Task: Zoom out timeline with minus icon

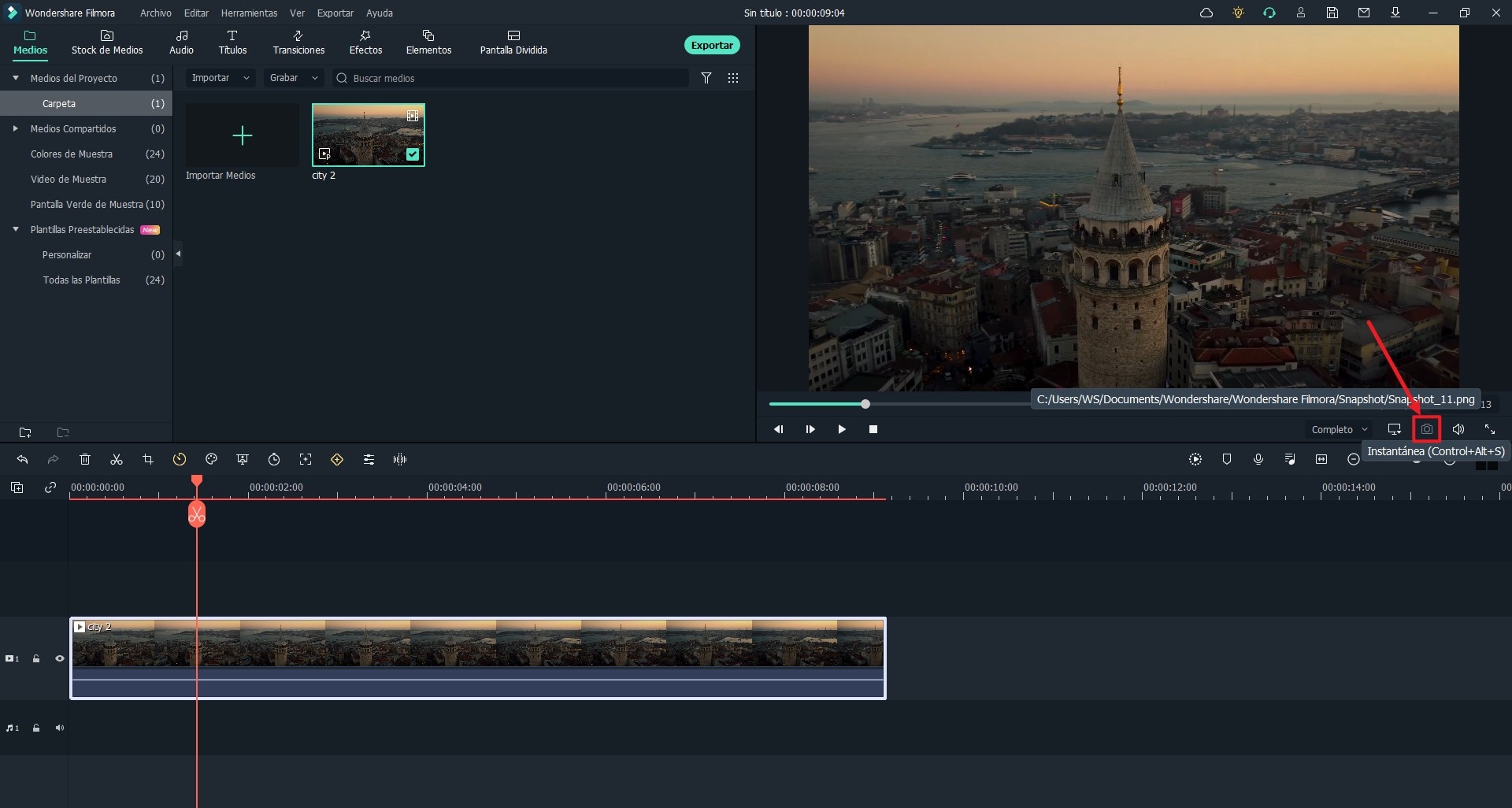Action: point(1354,459)
